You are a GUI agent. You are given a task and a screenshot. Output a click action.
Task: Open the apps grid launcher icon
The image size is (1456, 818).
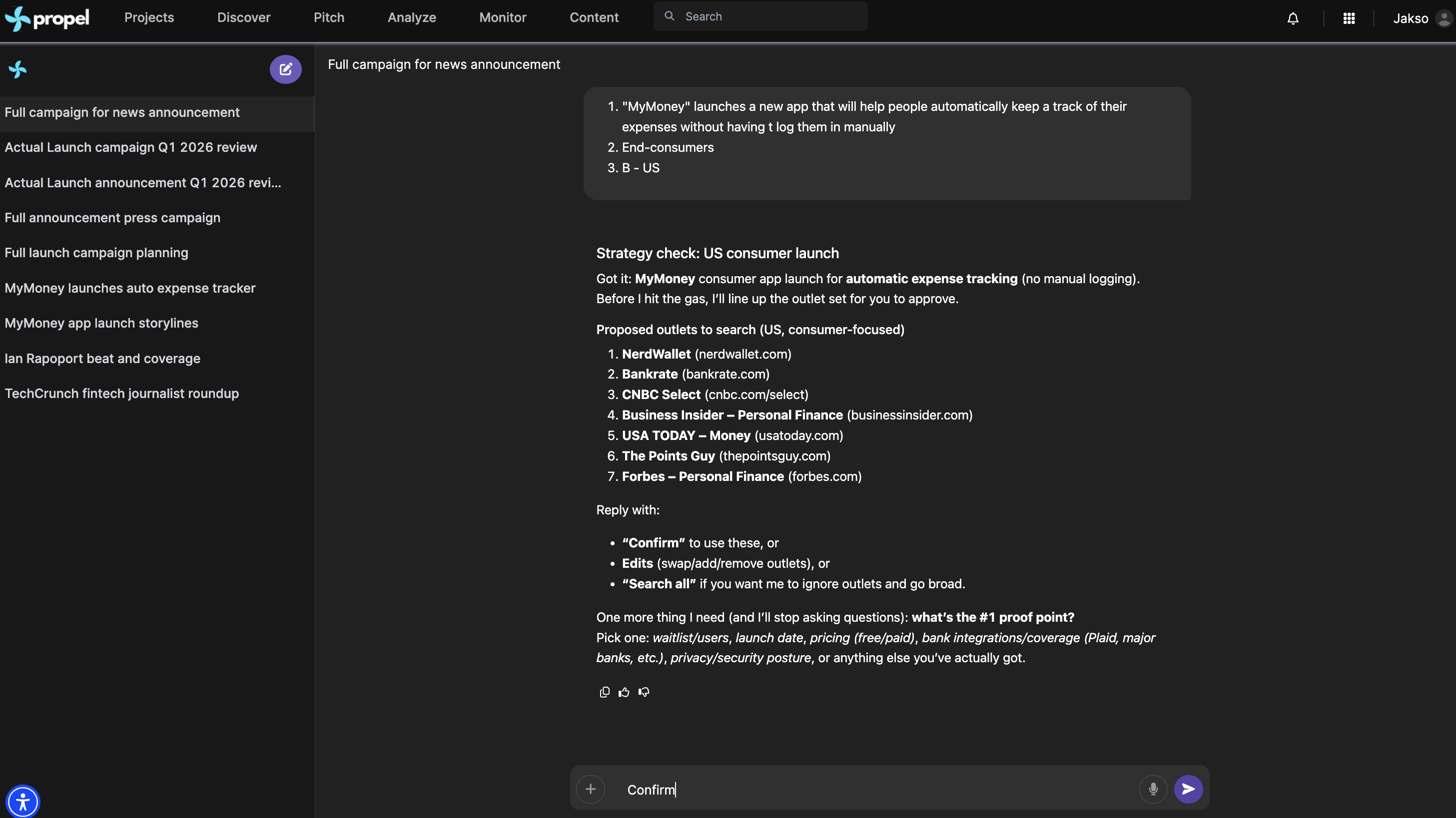tap(1349, 18)
